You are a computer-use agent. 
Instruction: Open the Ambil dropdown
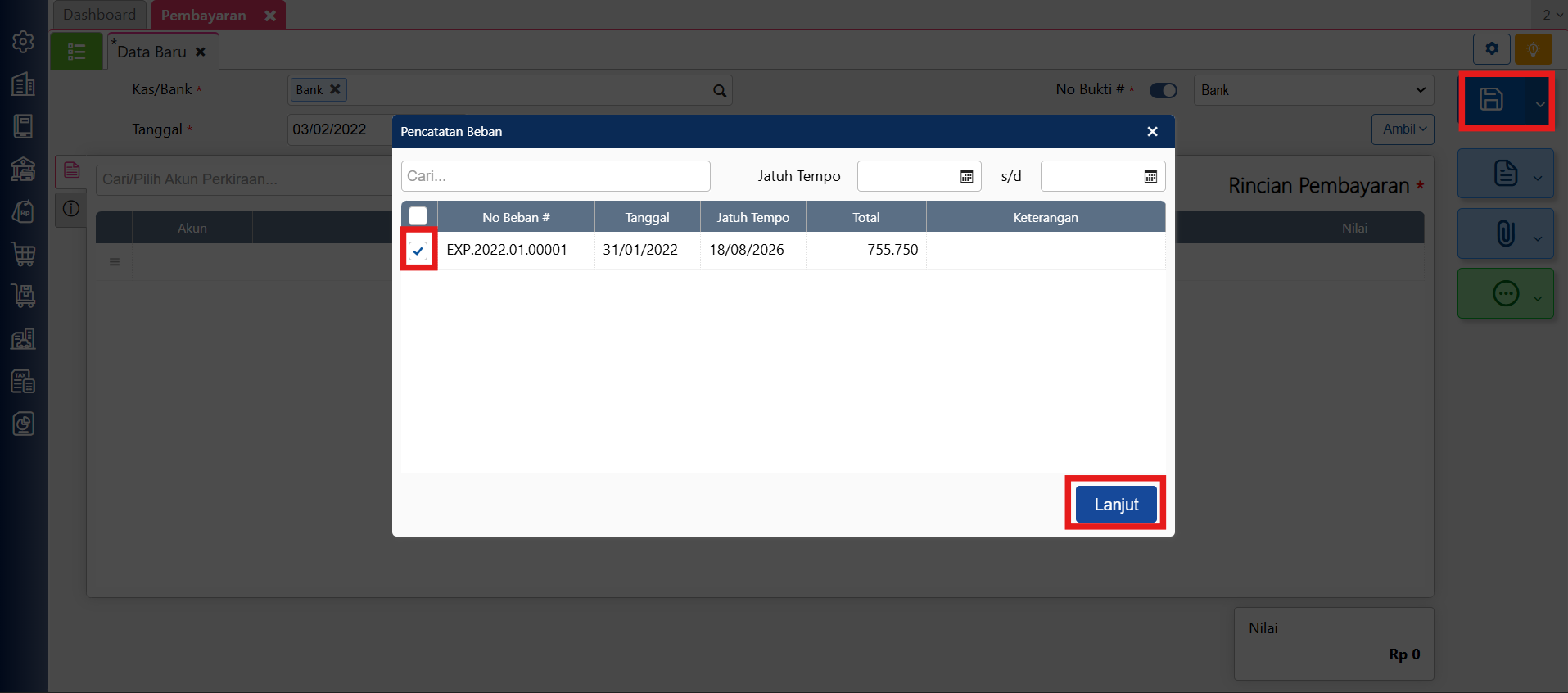coord(1403,129)
